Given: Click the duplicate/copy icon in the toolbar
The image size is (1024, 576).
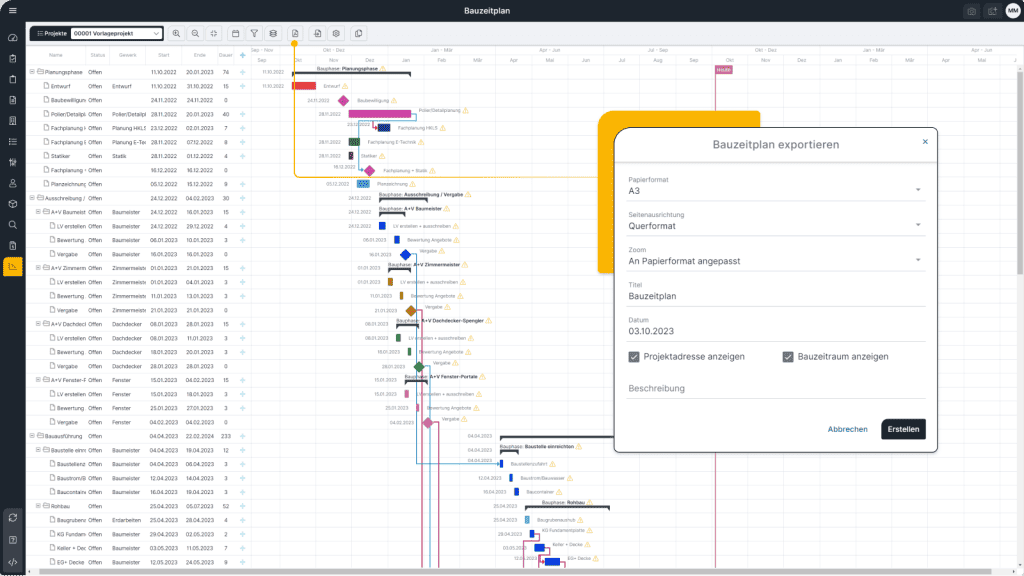Looking at the screenshot, I should [x=360, y=33].
